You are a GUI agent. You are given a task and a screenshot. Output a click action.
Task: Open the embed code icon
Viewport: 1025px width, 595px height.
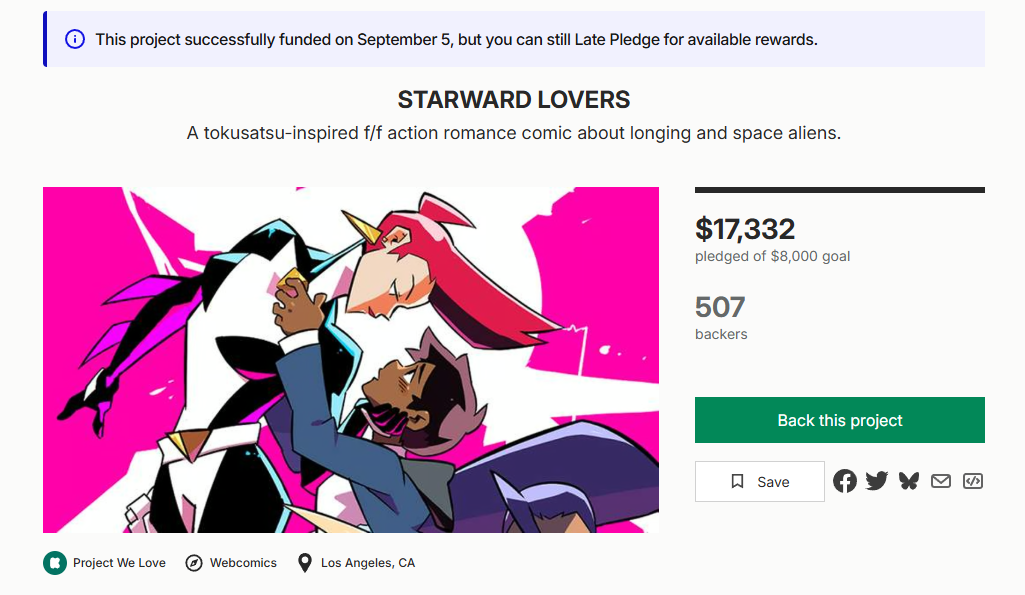(973, 481)
